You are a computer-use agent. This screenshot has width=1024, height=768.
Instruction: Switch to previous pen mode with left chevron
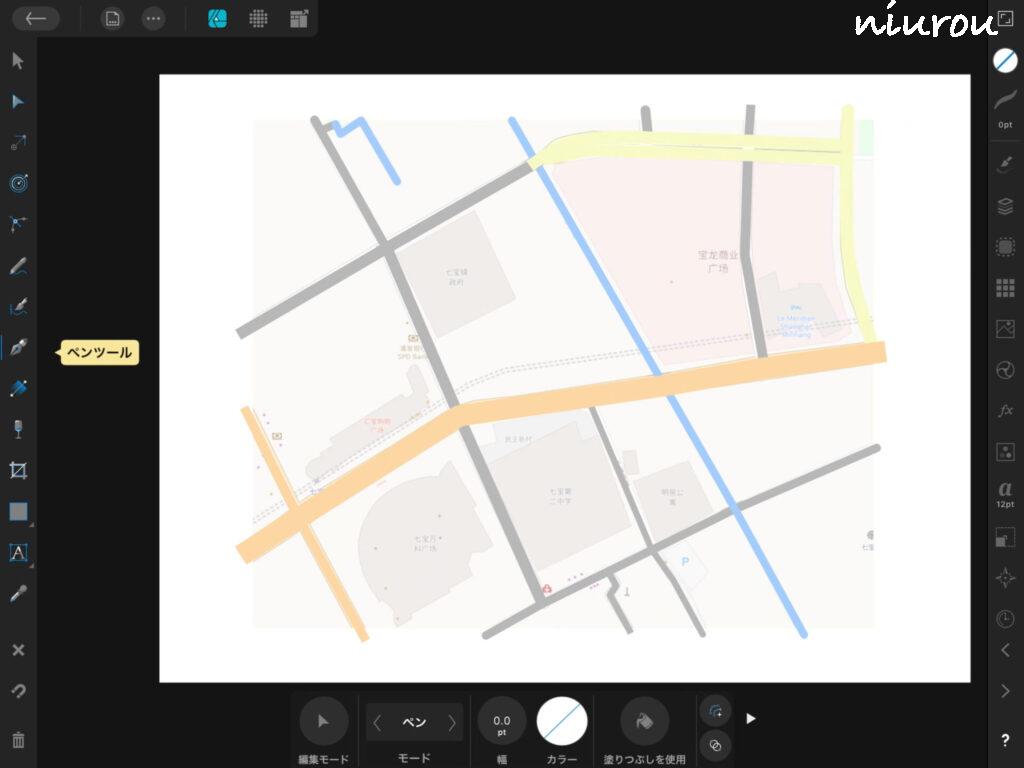(x=378, y=722)
